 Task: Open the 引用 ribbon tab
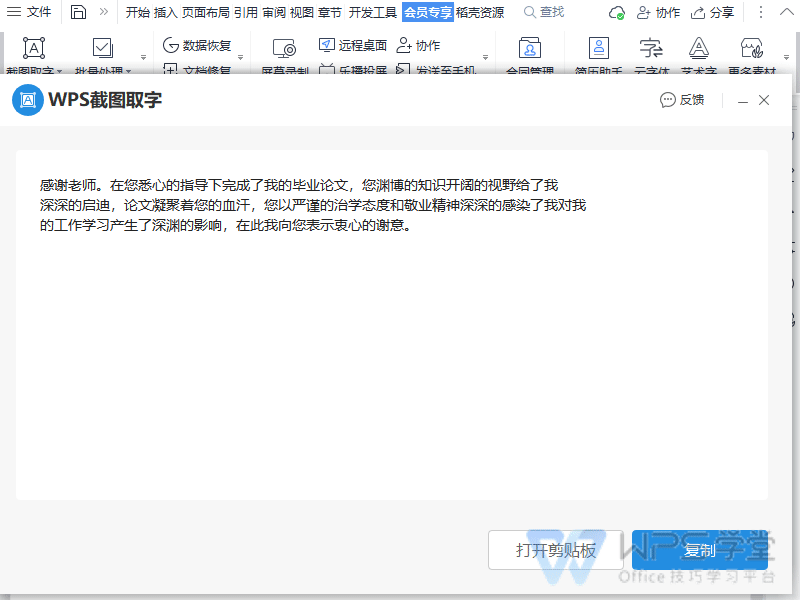click(246, 12)
